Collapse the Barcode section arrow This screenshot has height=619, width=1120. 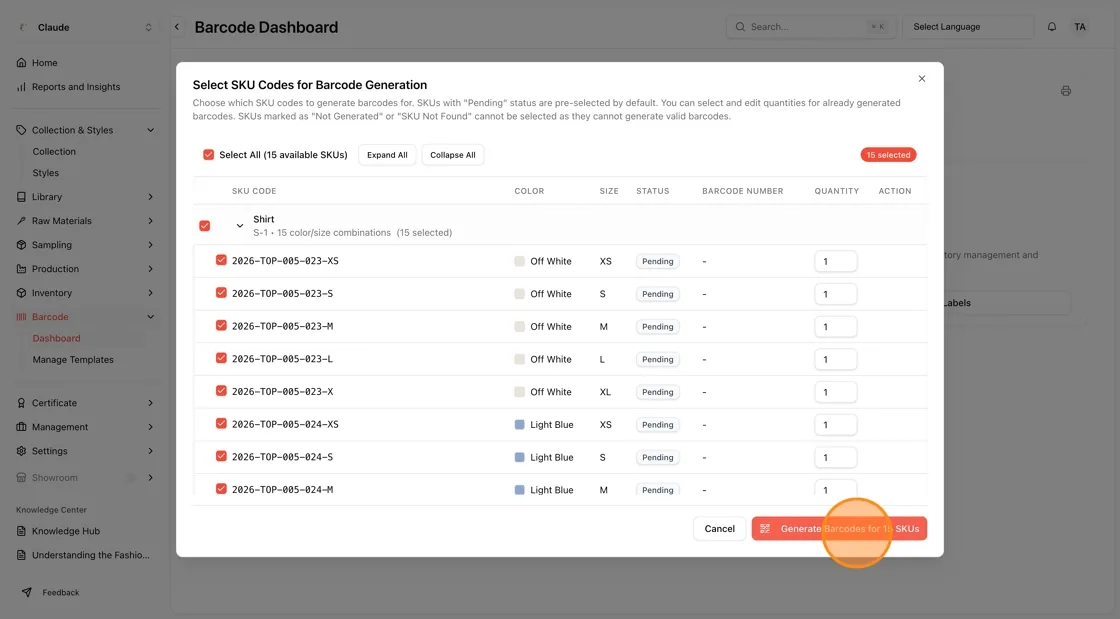coord(151,317)
